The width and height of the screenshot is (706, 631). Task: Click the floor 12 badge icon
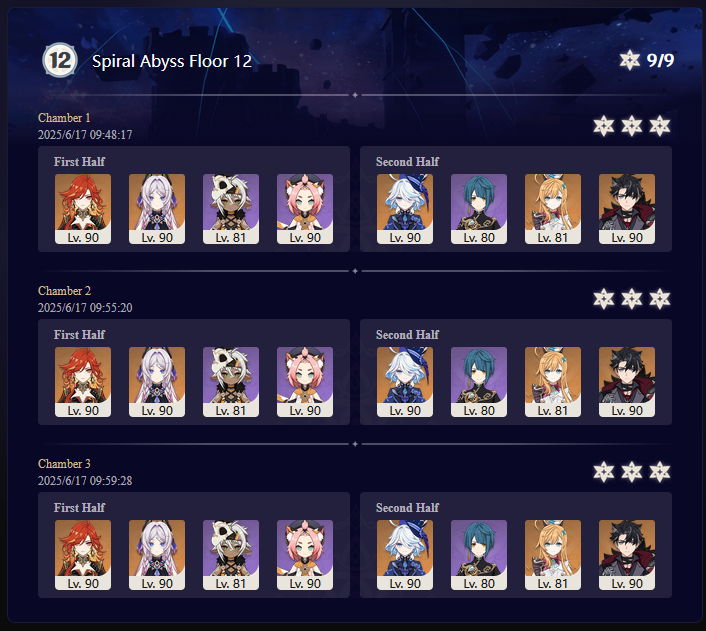pyautogui.click(x=60, y=60)
